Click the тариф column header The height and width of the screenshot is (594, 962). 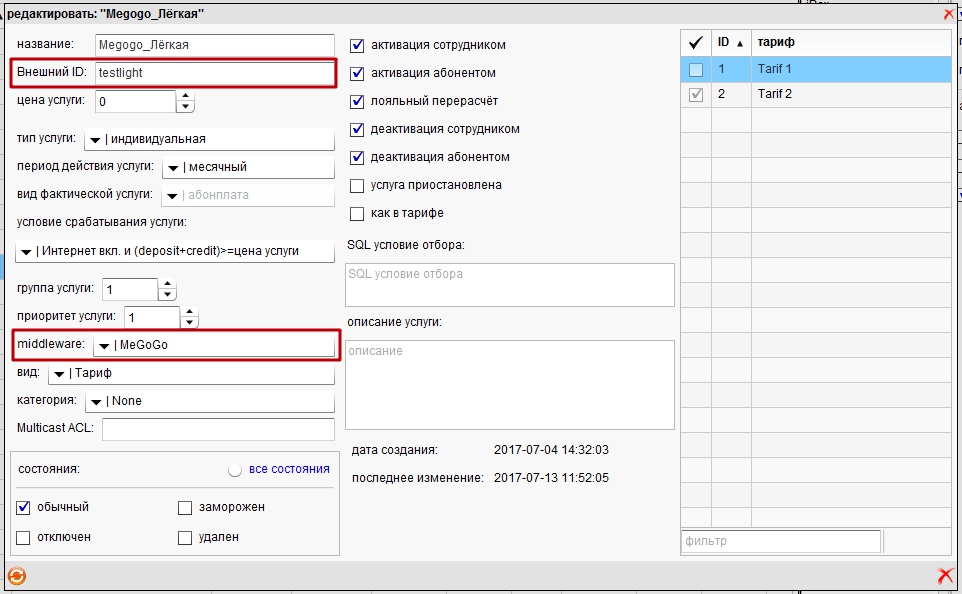click(850, 43)
